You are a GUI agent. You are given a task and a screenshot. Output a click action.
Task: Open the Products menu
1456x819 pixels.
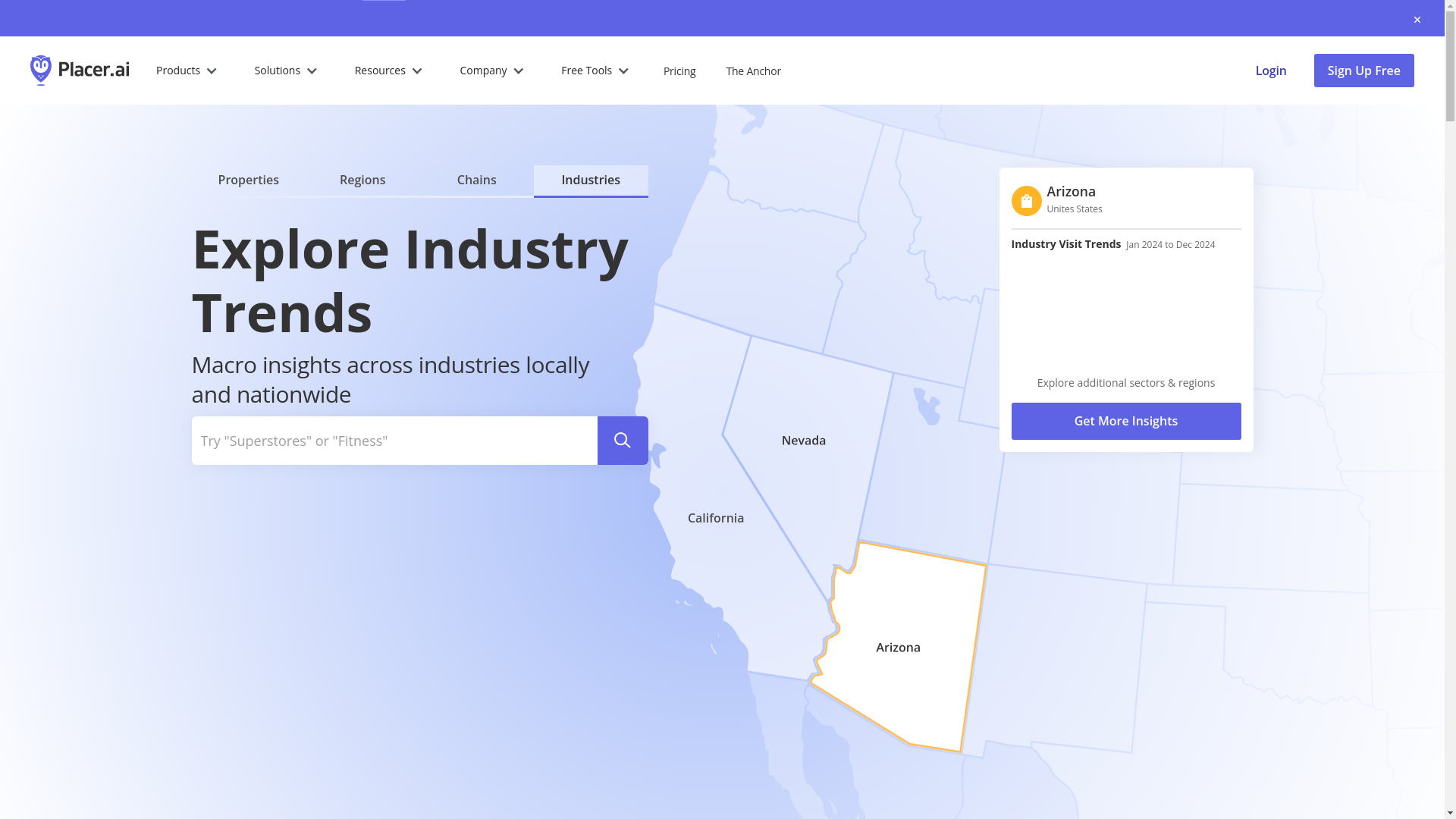pyautogui.click(x=187, y=71)
